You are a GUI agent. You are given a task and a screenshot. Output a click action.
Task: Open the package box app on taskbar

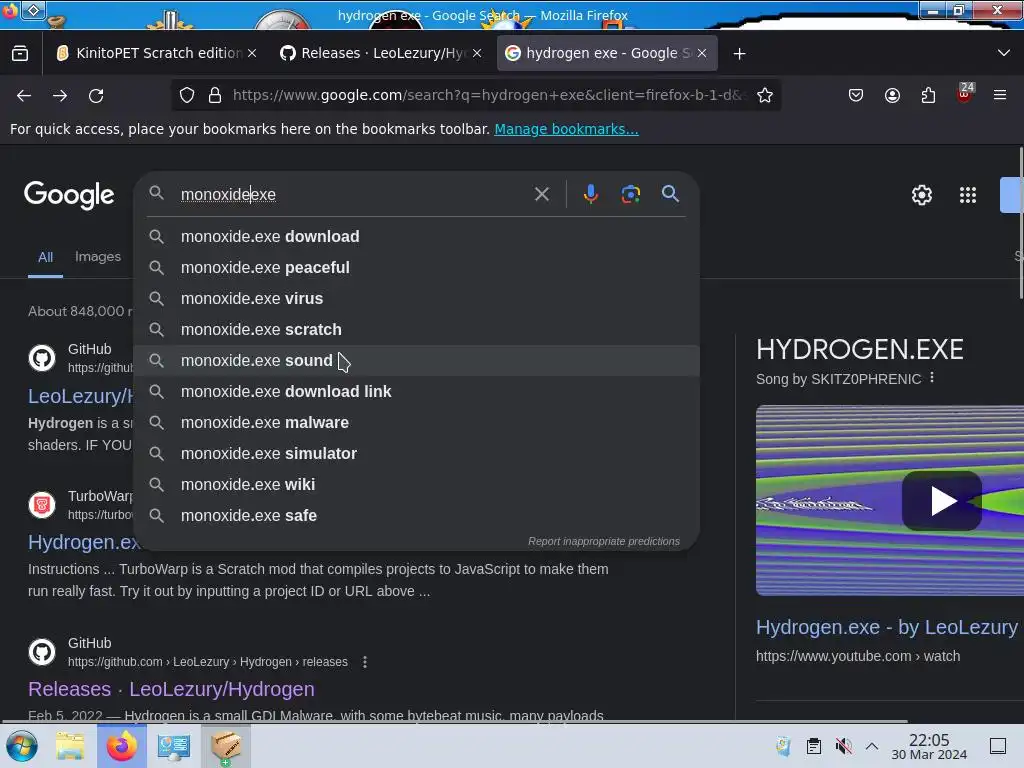coord(226,746)
